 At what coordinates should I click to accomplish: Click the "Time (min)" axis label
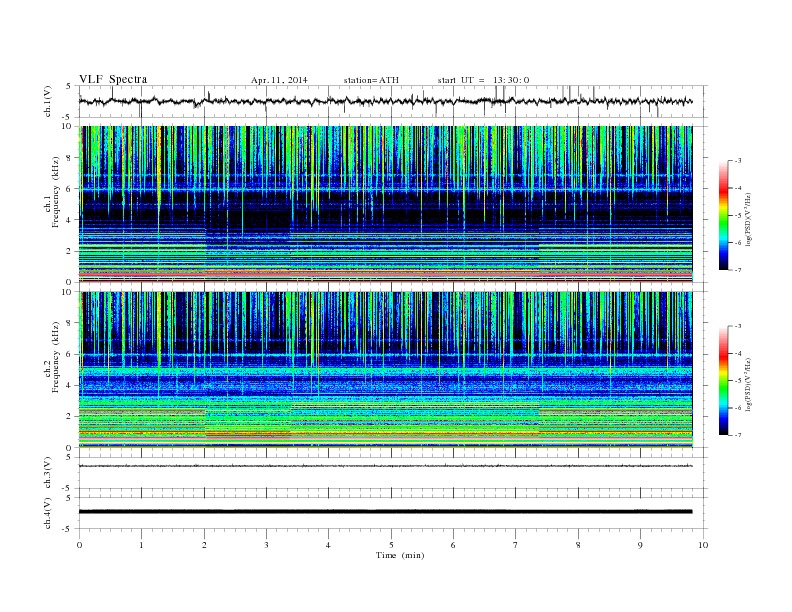click(x=400, y=555)
